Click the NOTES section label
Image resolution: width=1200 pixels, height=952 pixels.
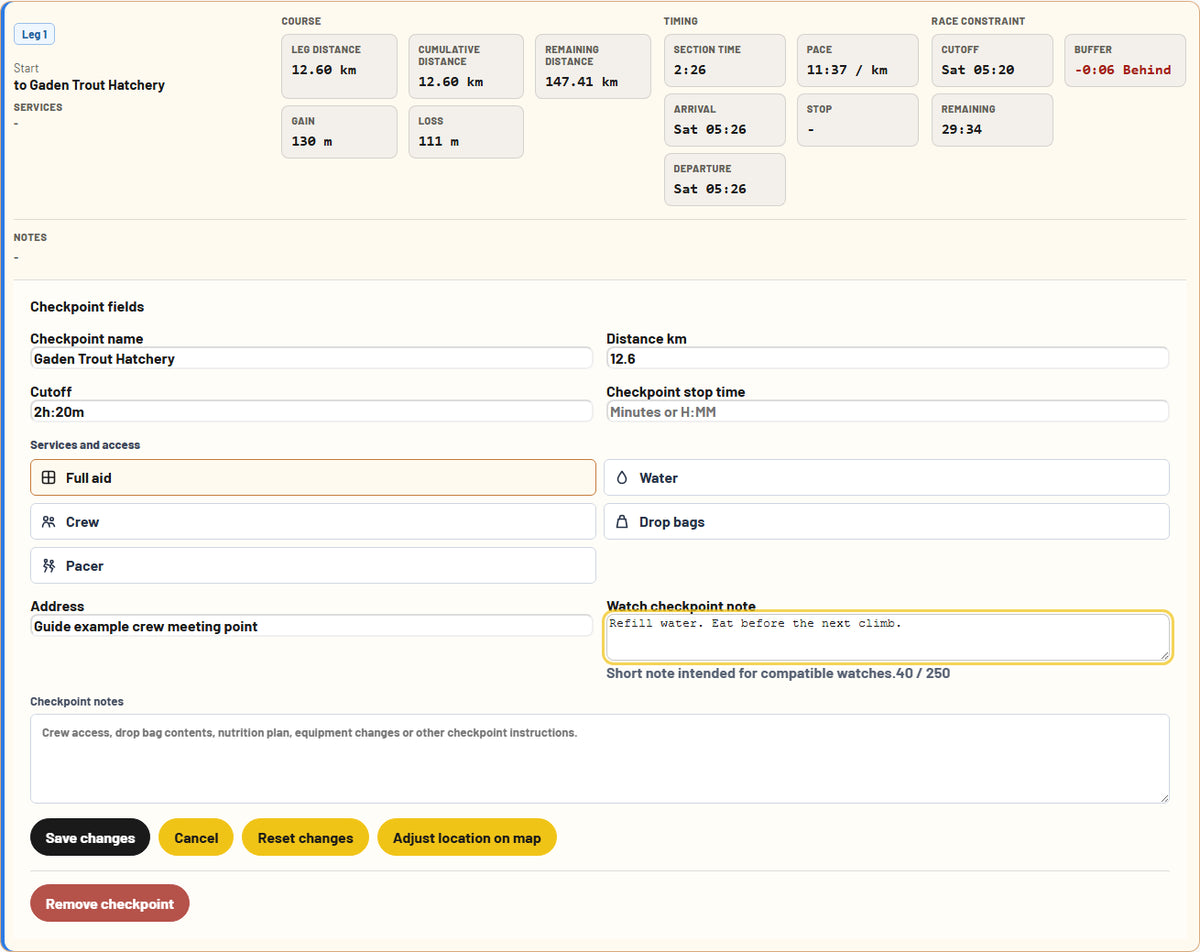[x=30, y=238]
